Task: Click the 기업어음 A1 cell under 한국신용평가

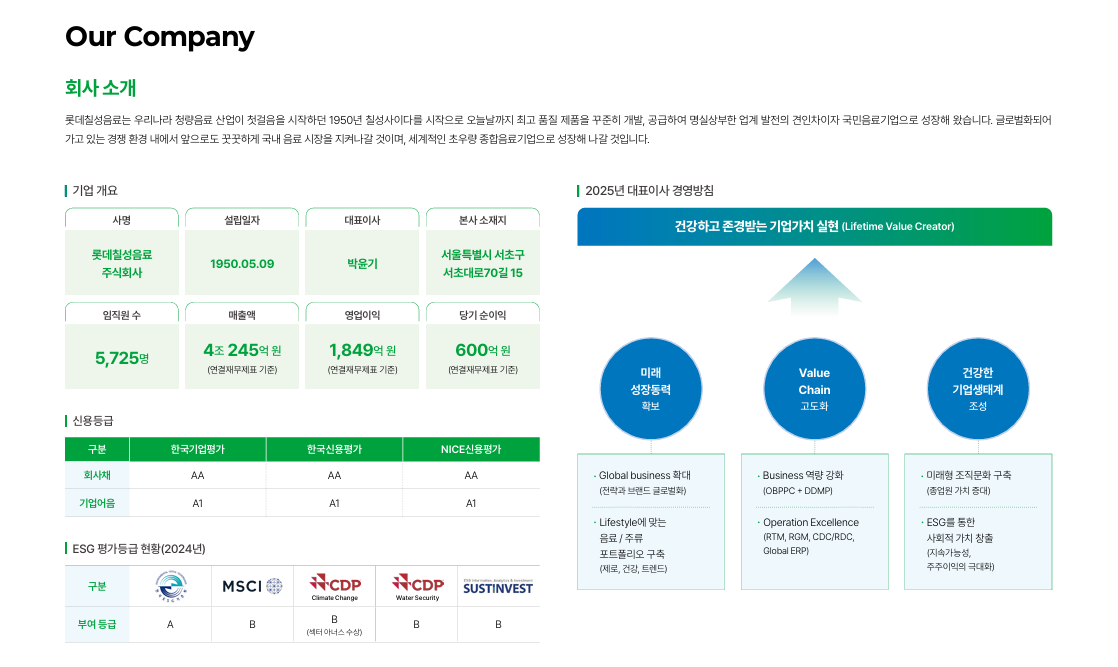Action: click(x=334, y=503)
